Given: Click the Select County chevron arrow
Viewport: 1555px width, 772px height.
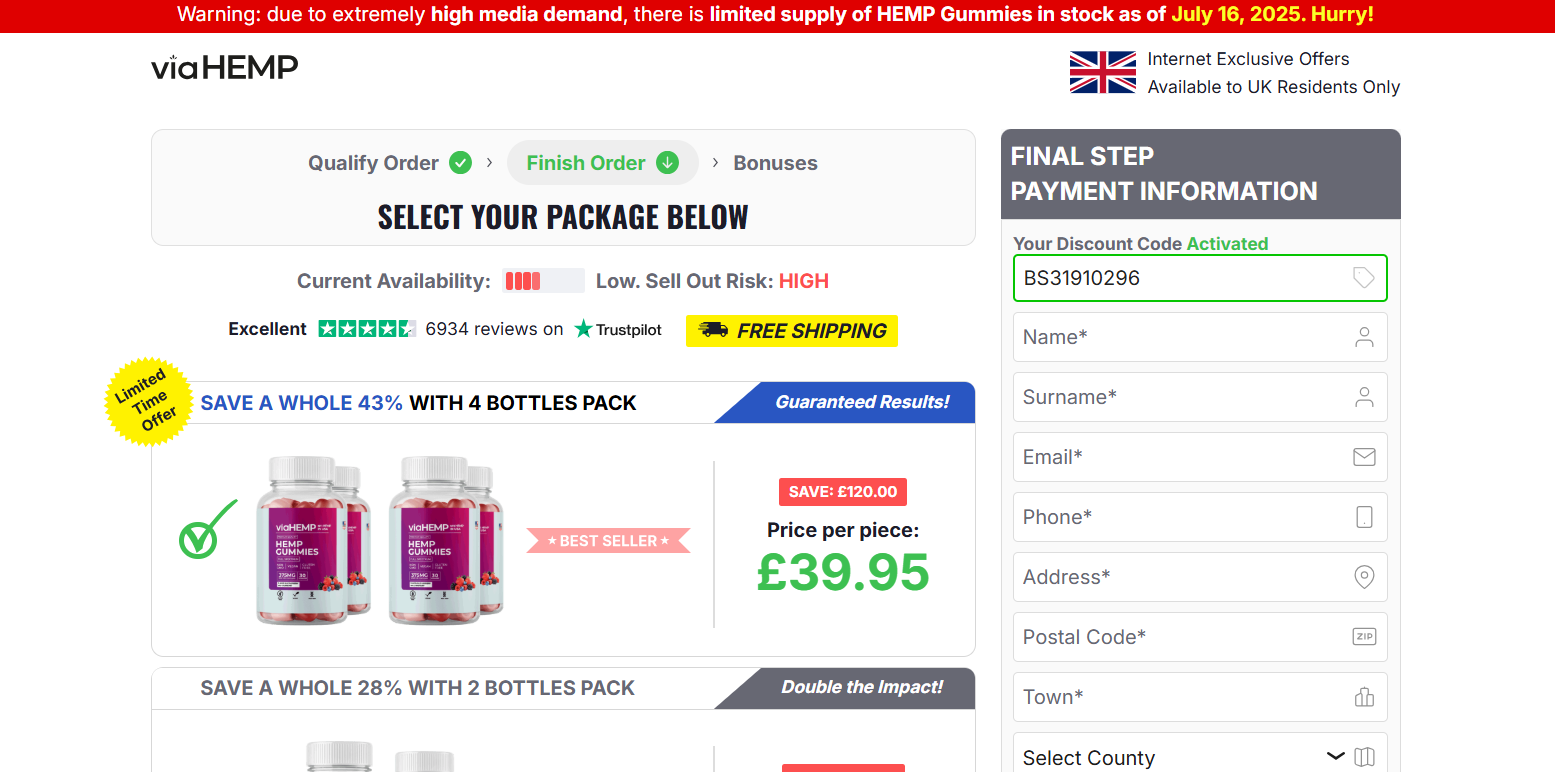Looking at the screenshot, I should (1335, 756).
